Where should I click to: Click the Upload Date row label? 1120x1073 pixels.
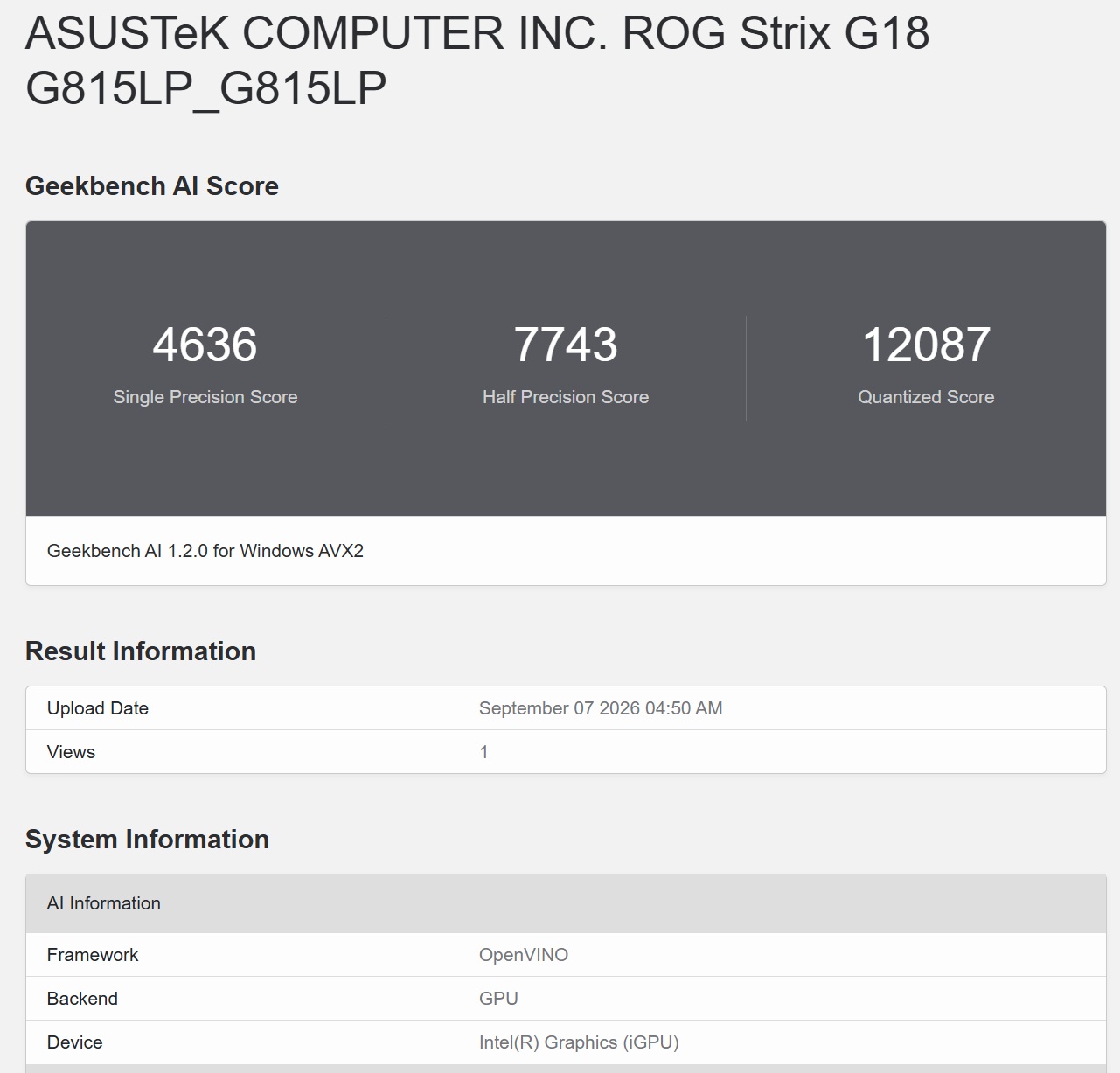98,708
